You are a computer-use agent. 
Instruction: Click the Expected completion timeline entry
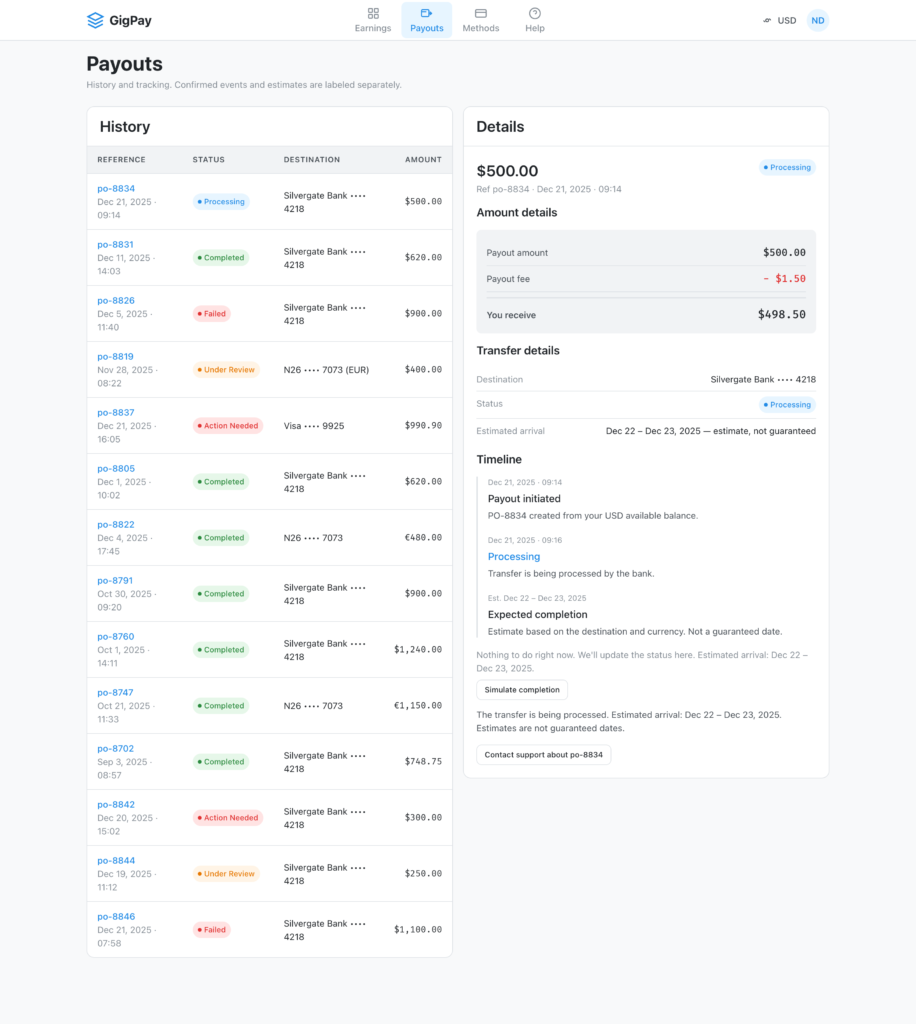(x=537, y=615)
